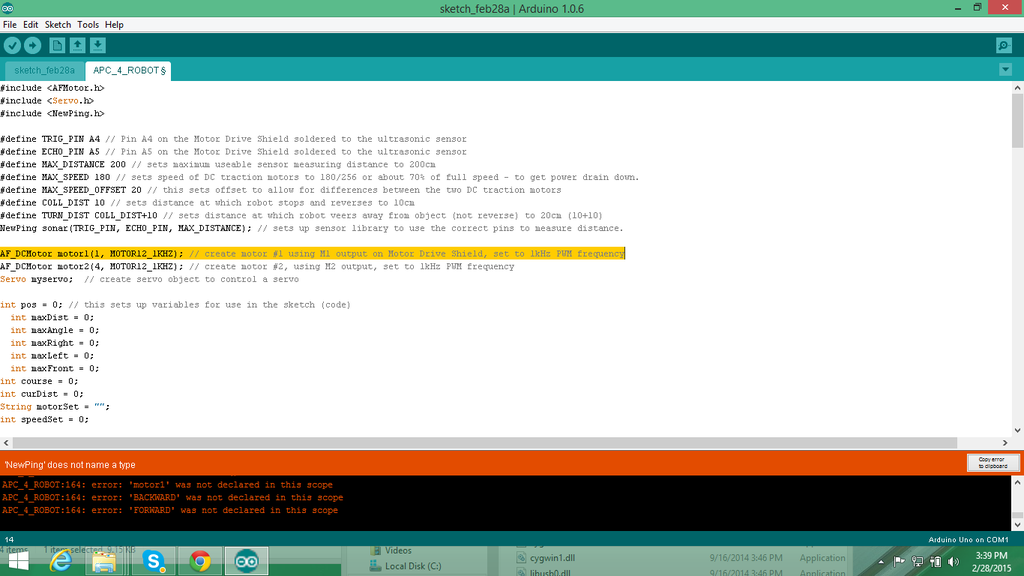The image size is (1024, 576).
Task: Switch to the sketch_feb28a tab
Action: pos(44,70)
